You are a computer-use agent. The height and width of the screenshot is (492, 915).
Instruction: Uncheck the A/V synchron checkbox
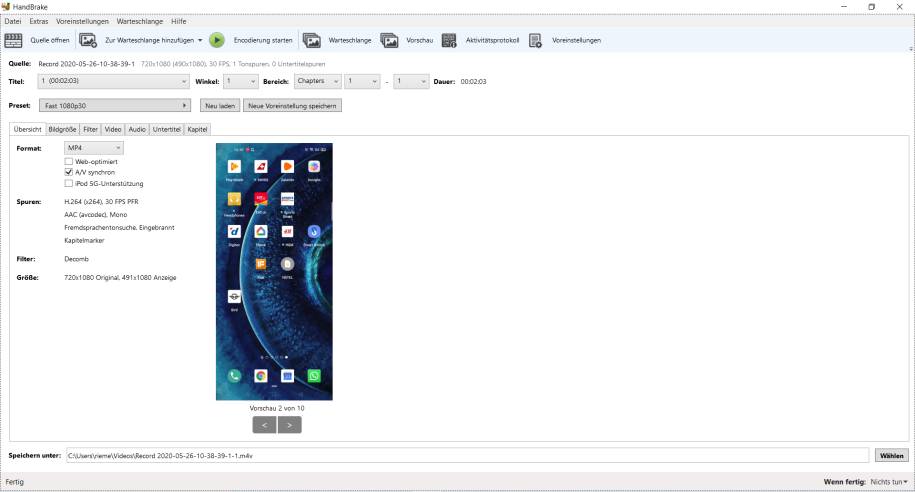click(x=69, y=172)
